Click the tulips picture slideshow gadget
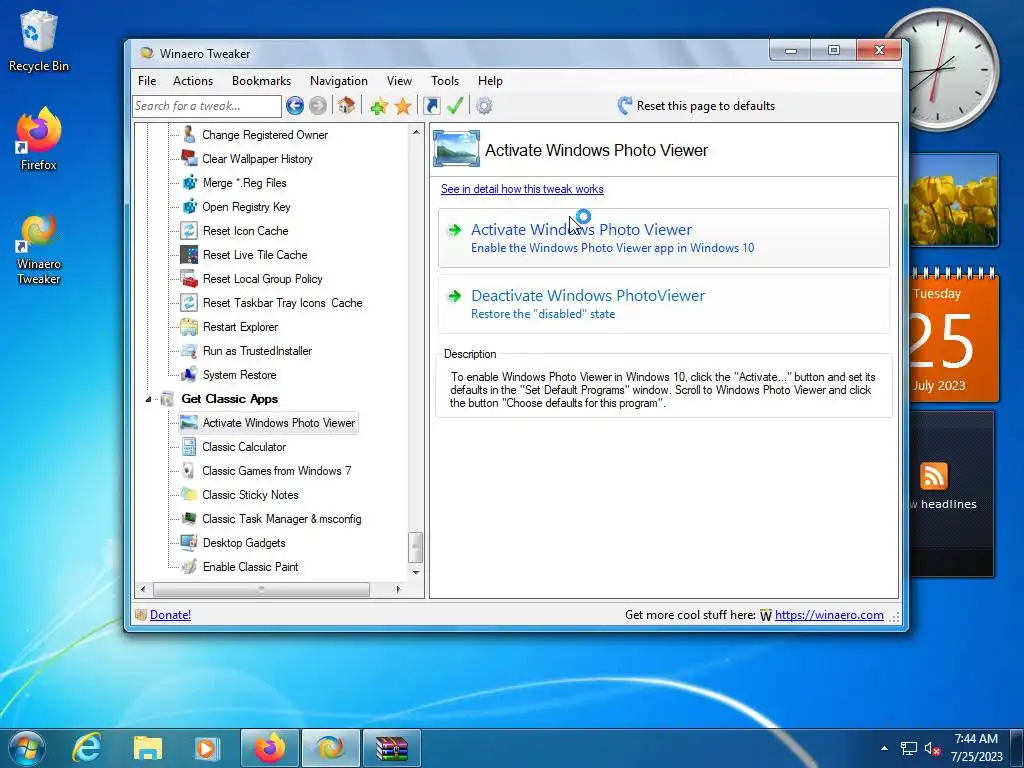 (x=954, y=200)
